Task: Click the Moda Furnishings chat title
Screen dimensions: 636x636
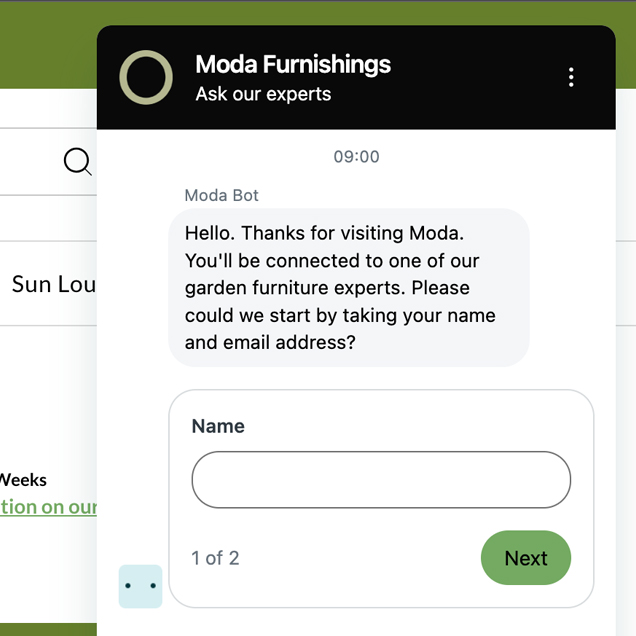Action: point(293,64)
